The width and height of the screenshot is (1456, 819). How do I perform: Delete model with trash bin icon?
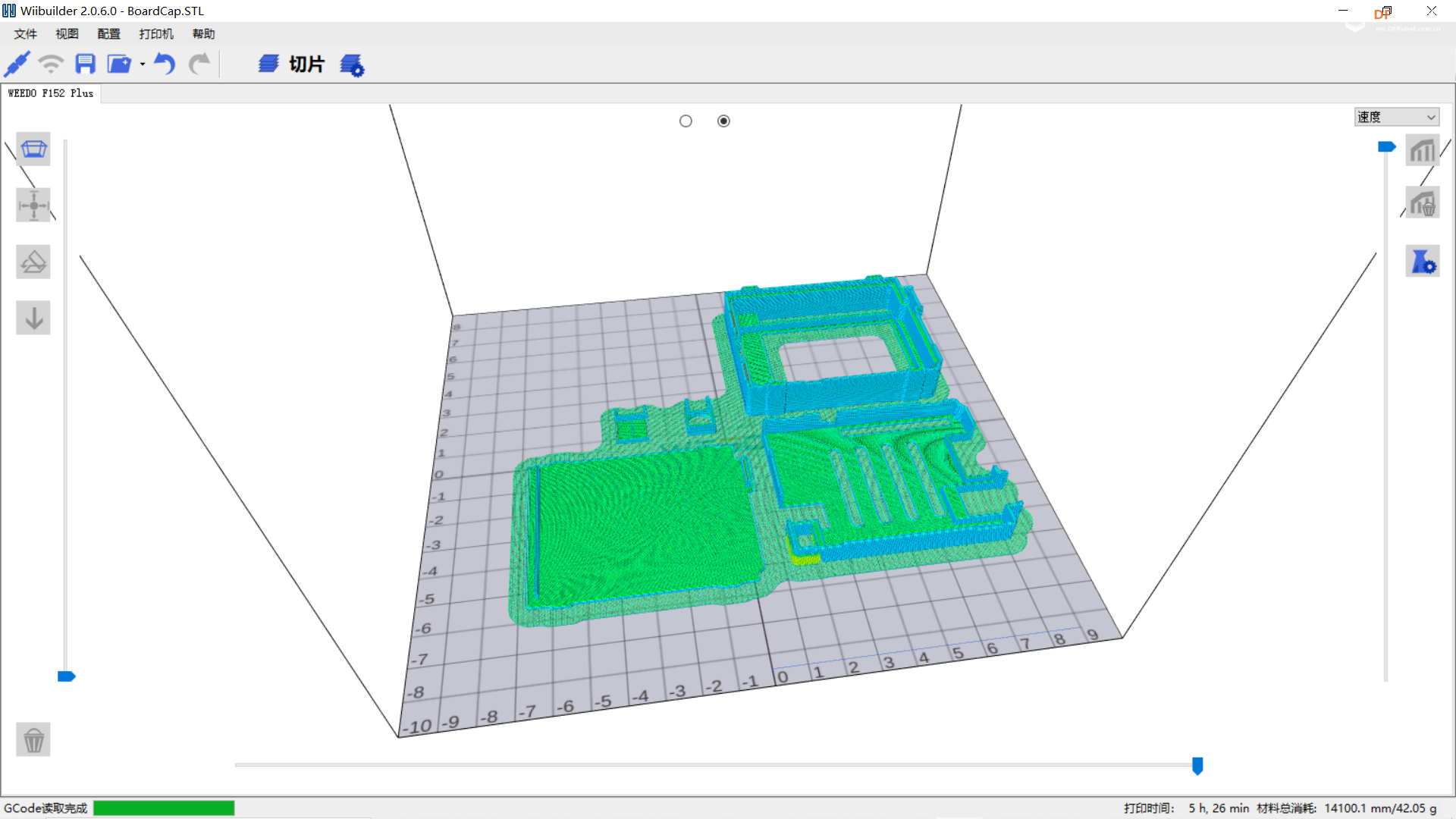(33, 739)
